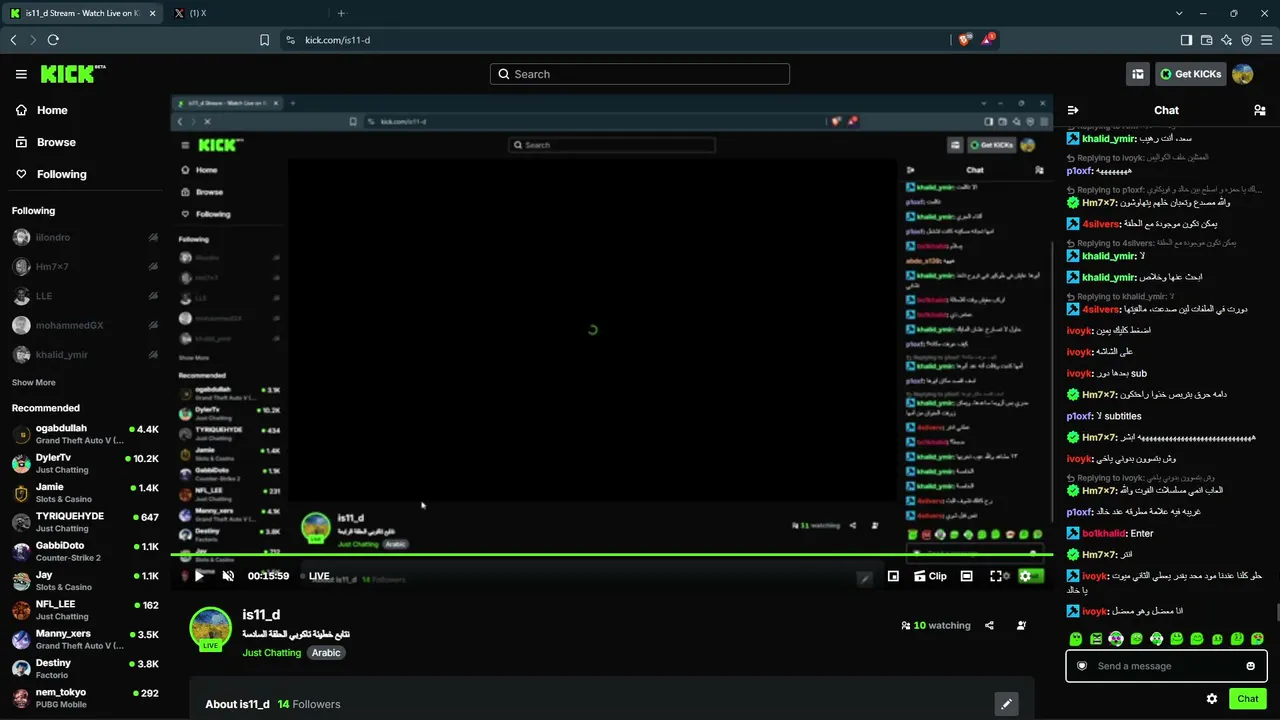Open recommended channel Jamie
This screenshot has height=720, width=1280.
[85, 493]
